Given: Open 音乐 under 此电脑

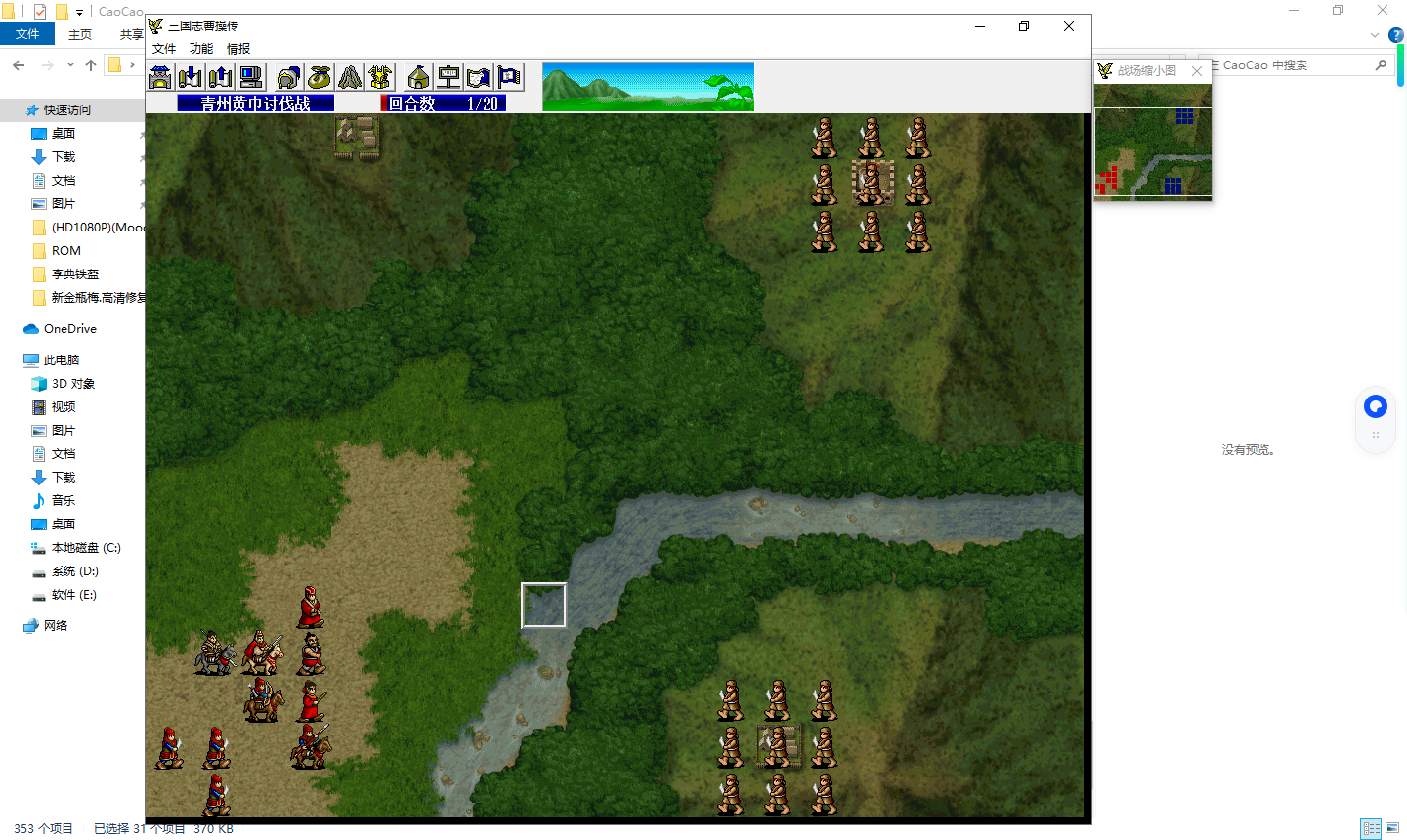Looking at the screenshot, I should [64, 501].
